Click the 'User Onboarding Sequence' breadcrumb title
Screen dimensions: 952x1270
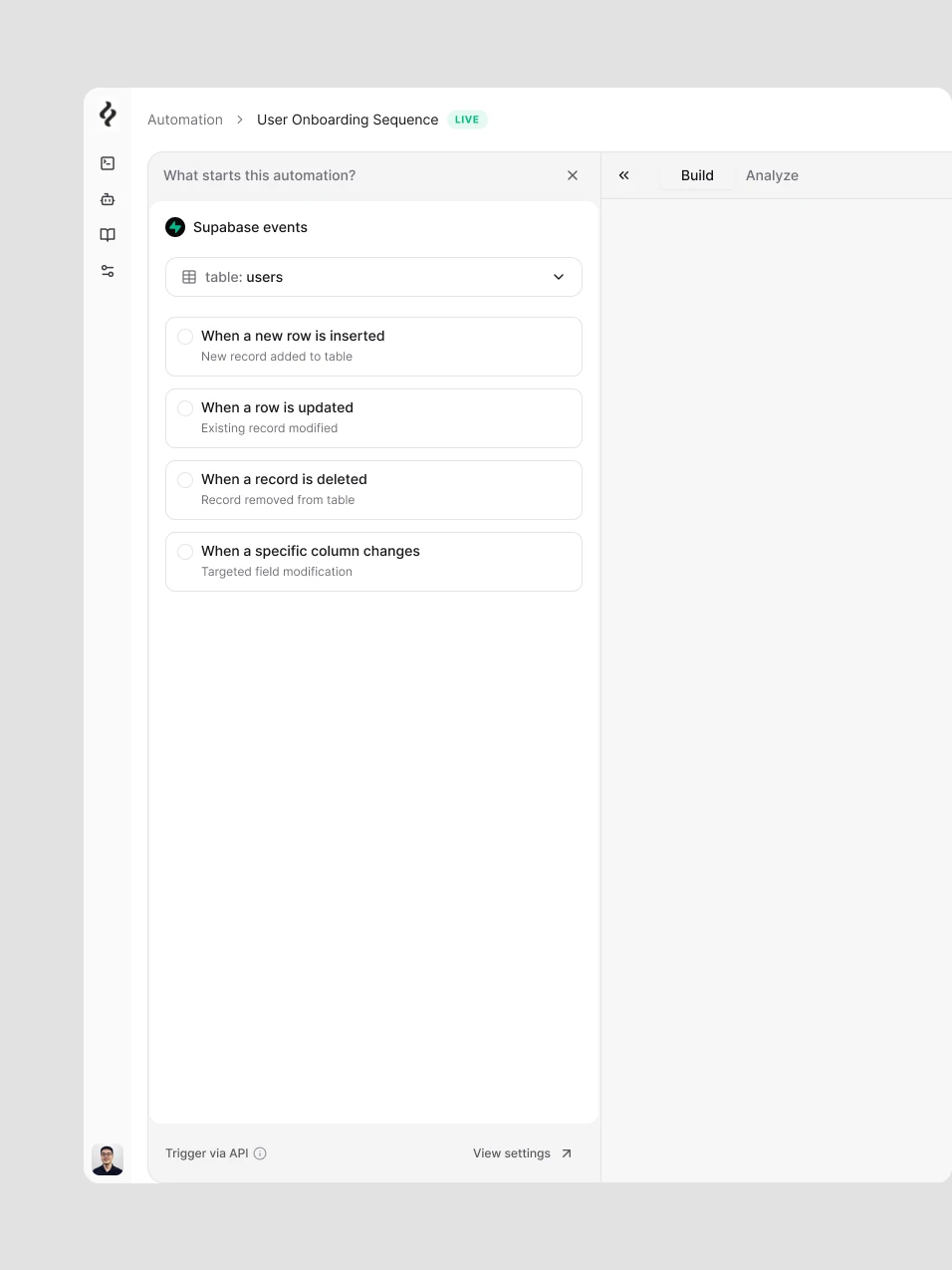(348, 120)
